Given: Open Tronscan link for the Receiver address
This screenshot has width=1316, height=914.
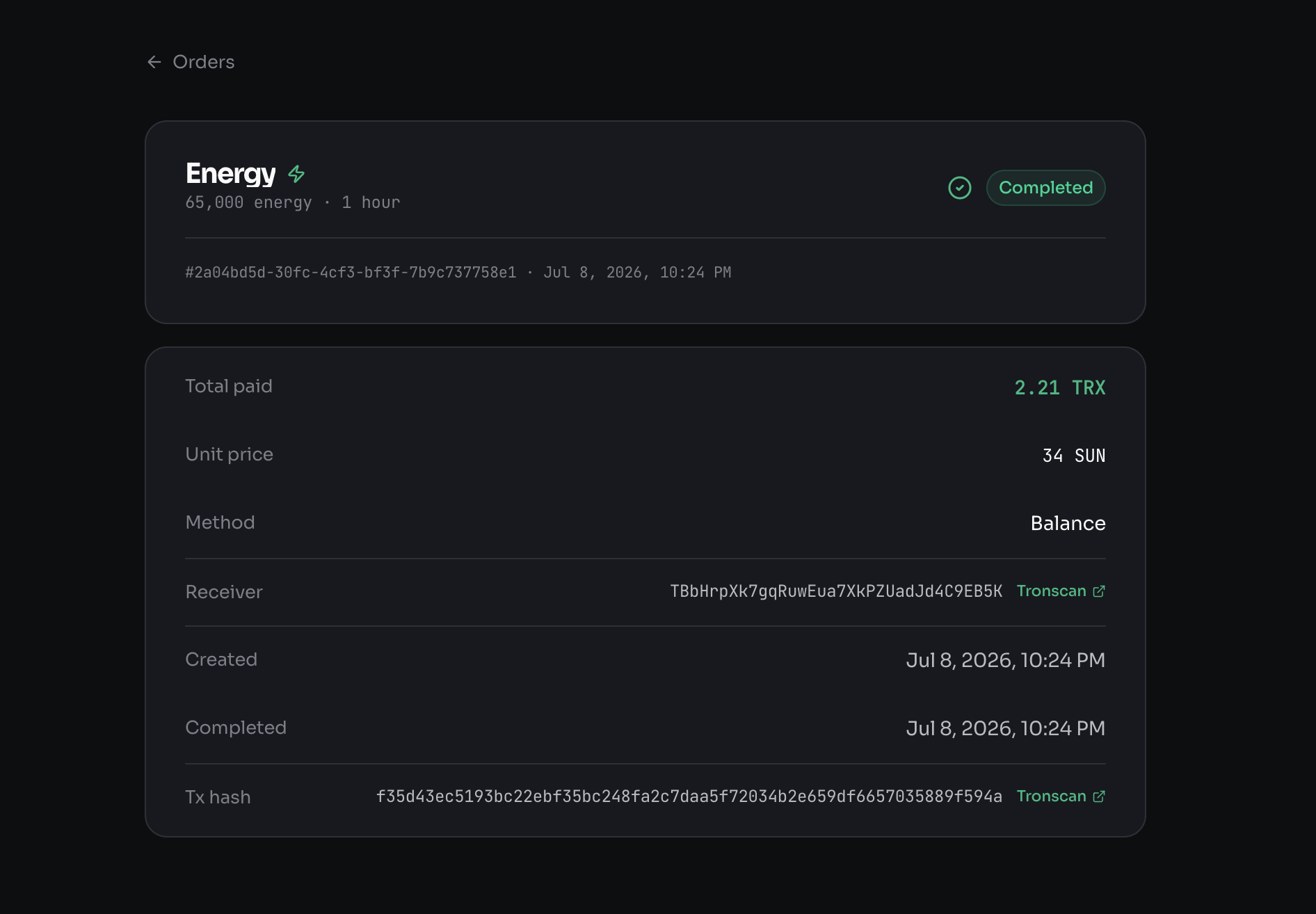Looking at the screenshot, I should click(x=1061, y=591).
